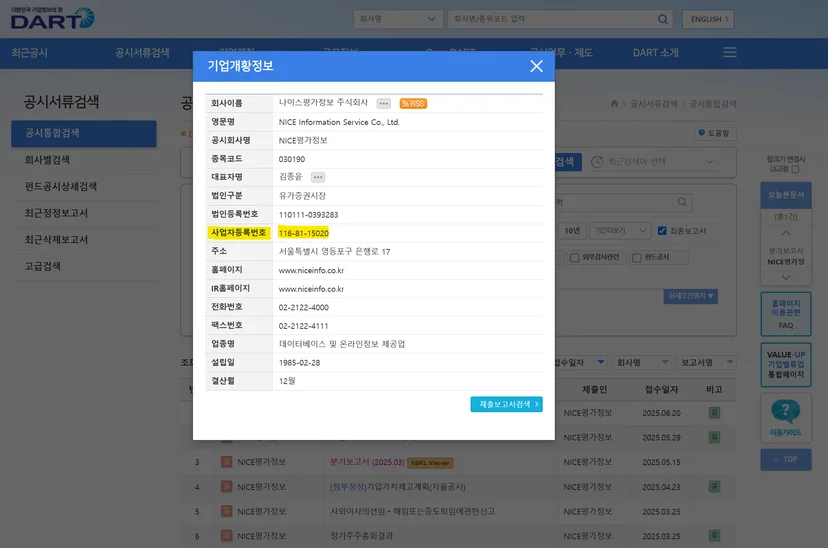The image size is (828, 548).
Task: Select 회사별검색 in the sidebar
Action: click(x=47, y=160)
